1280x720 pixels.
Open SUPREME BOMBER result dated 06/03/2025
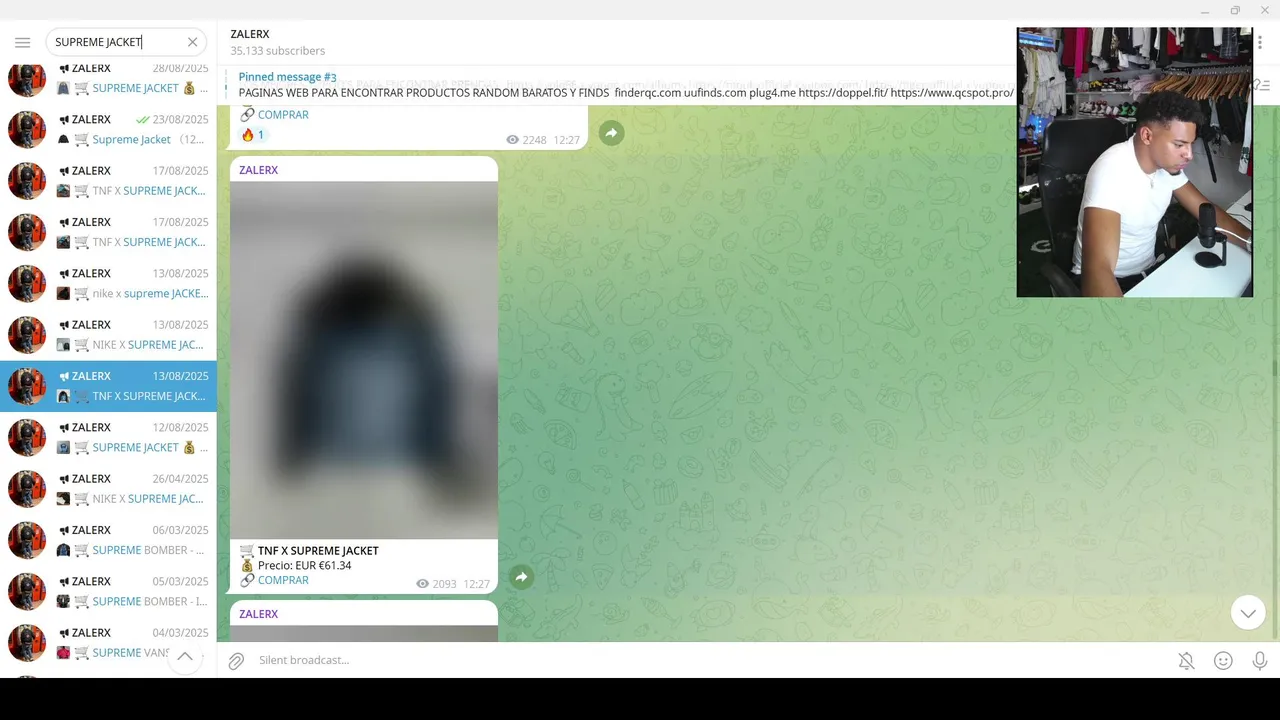tap(108, 540)
